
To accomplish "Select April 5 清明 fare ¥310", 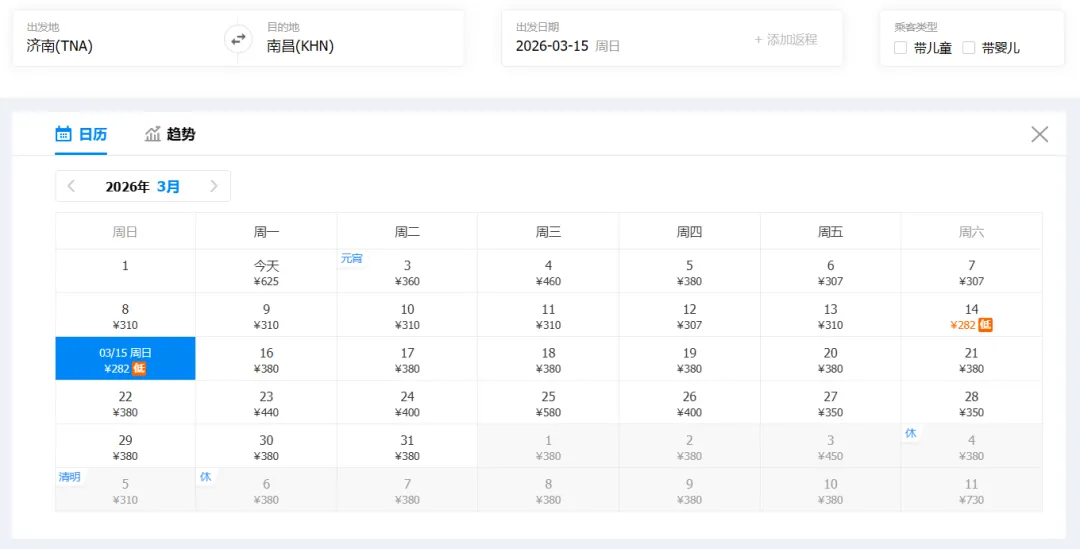I will coord(125,490).
